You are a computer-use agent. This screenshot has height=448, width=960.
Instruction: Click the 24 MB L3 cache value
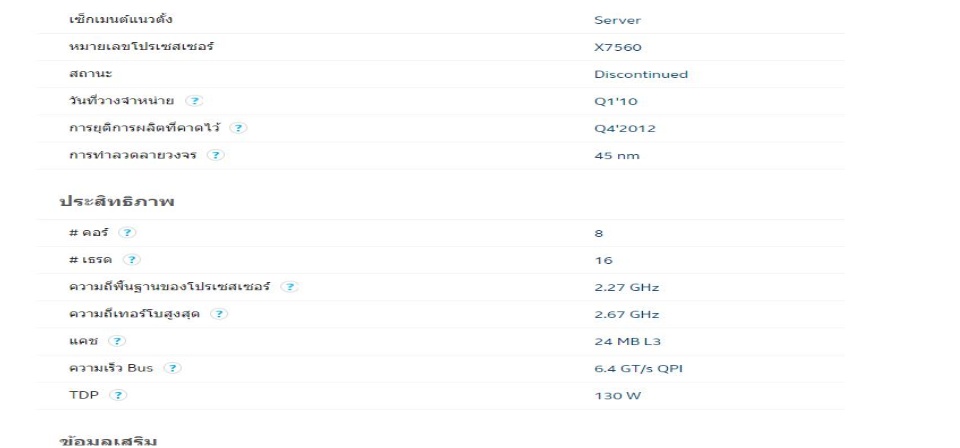628,342
